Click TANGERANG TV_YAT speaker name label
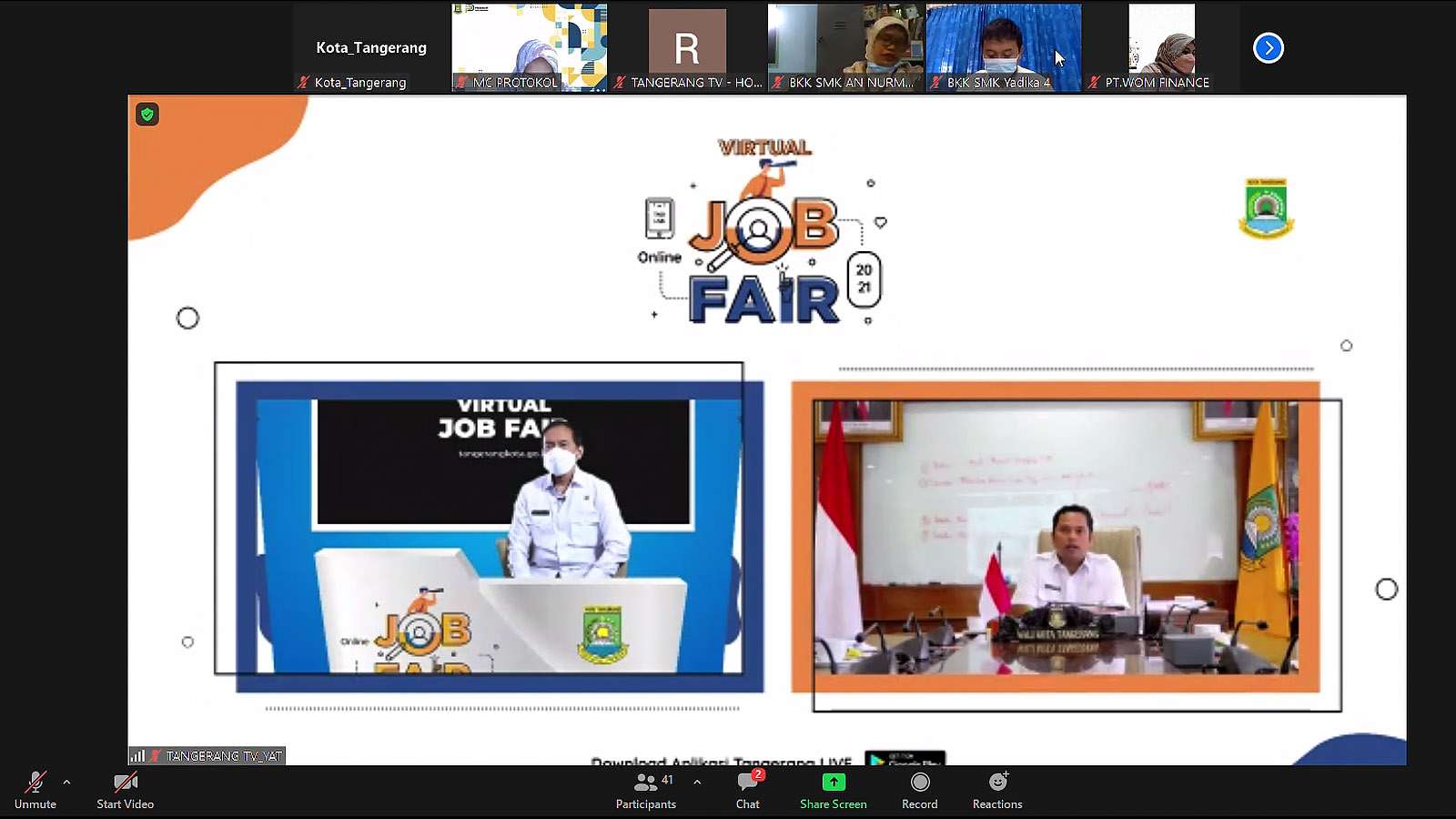The image size is (1456, 819). (x=224, y=756)
